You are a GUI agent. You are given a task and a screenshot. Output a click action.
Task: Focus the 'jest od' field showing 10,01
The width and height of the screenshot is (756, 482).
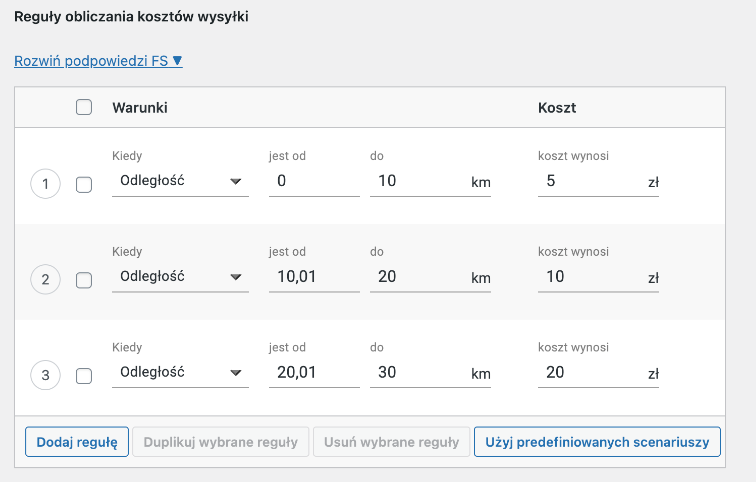(314, 277)
